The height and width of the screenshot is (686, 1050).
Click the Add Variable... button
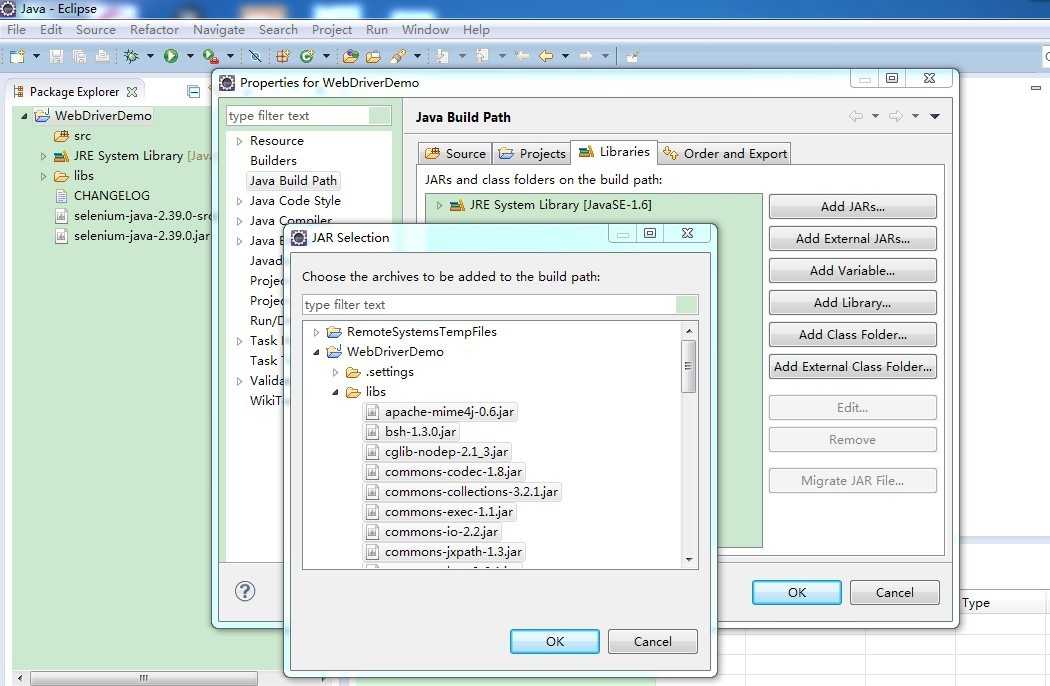[x=852, y=271]
